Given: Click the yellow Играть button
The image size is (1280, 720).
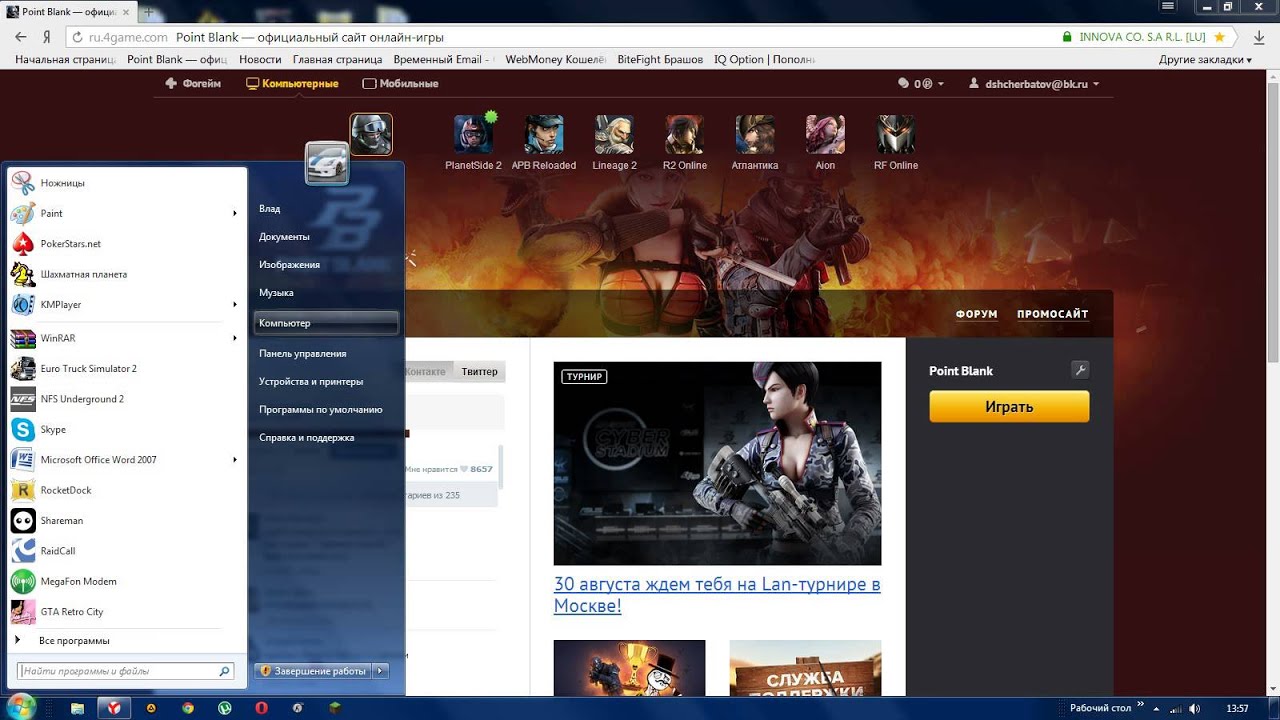Looking at the screenshot, I should [x=1009, y=407].
